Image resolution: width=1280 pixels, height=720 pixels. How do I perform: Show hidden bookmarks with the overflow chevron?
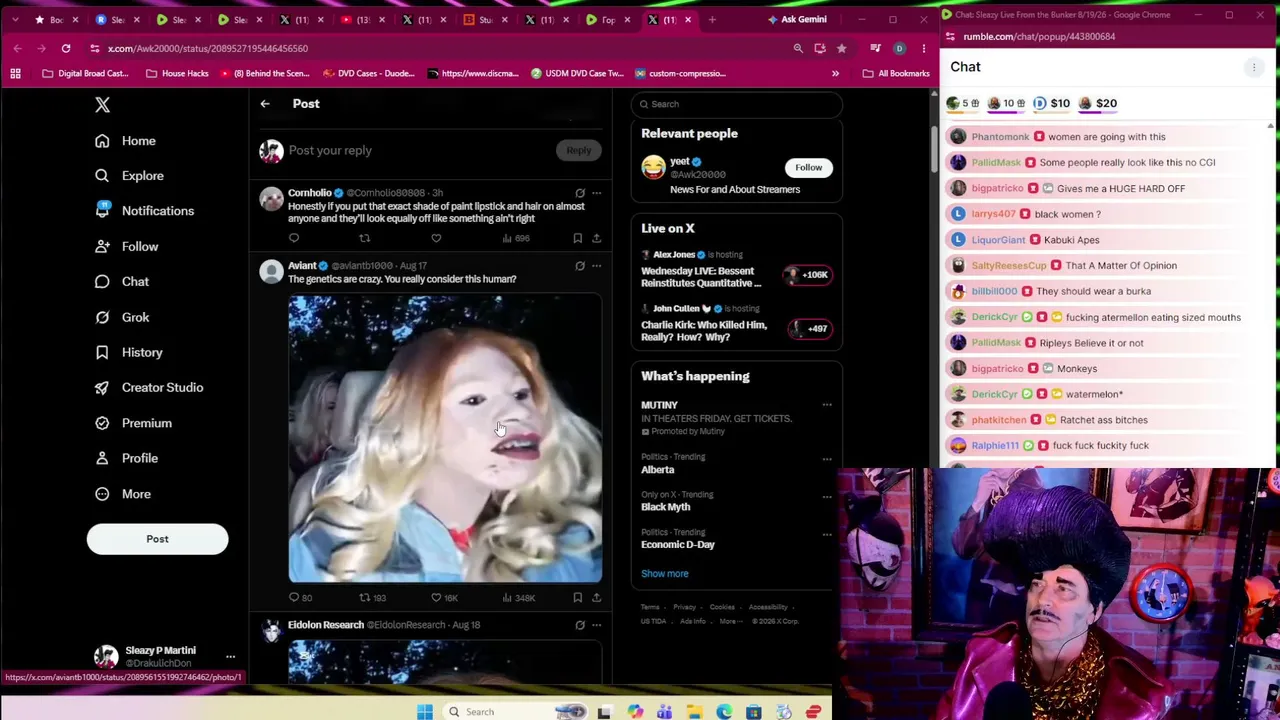835,73
